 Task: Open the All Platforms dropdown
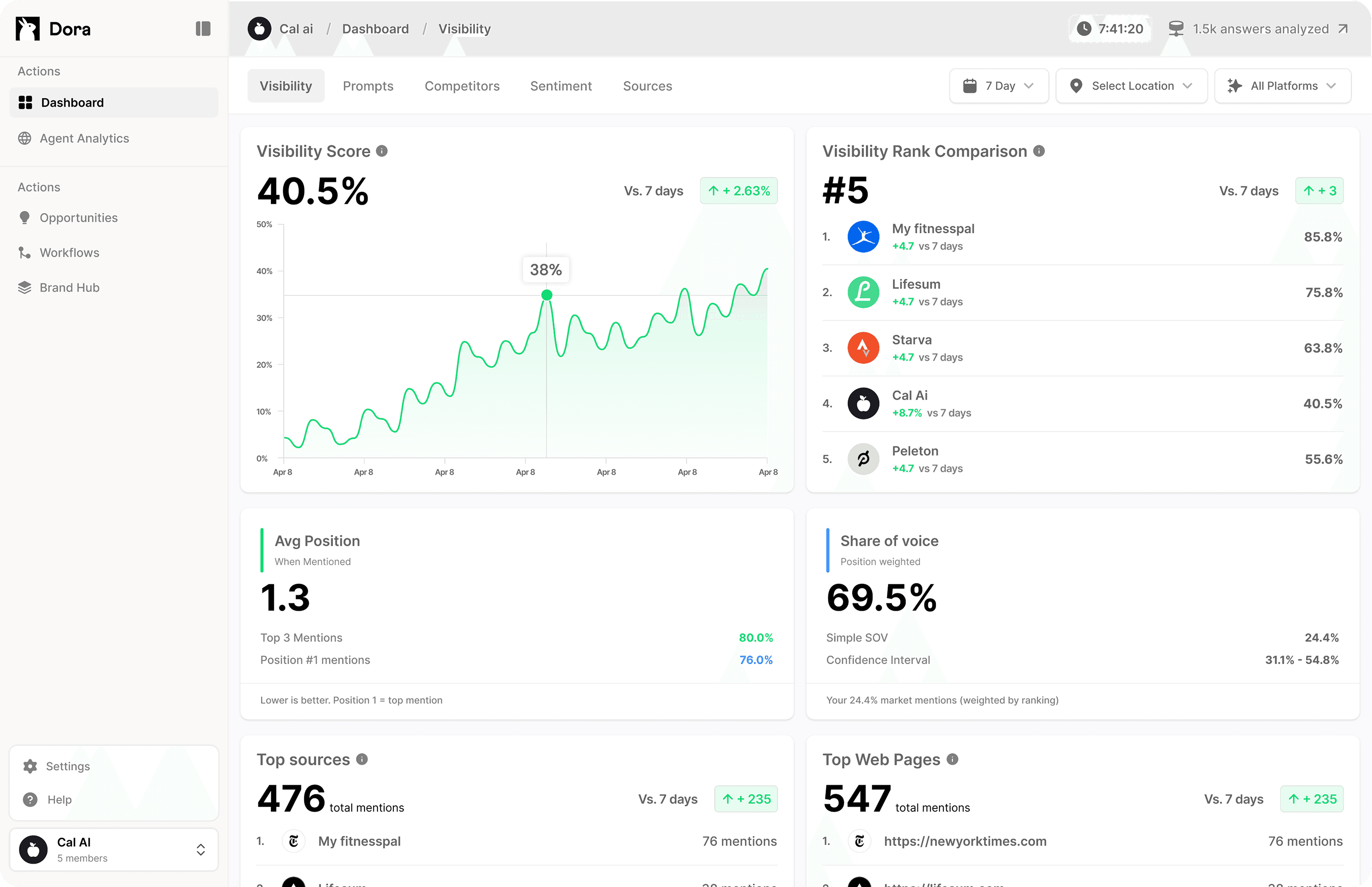[1283, 86]
